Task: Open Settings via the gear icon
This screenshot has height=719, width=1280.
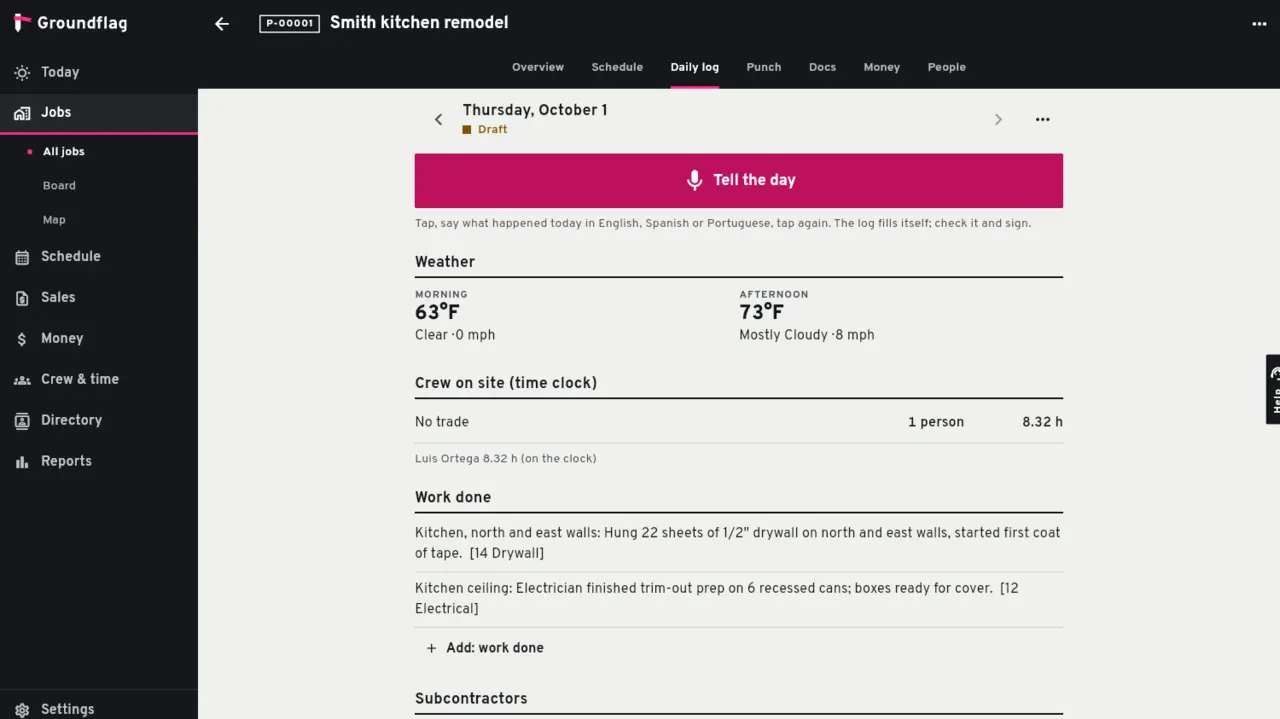Action: pos(22,709)
